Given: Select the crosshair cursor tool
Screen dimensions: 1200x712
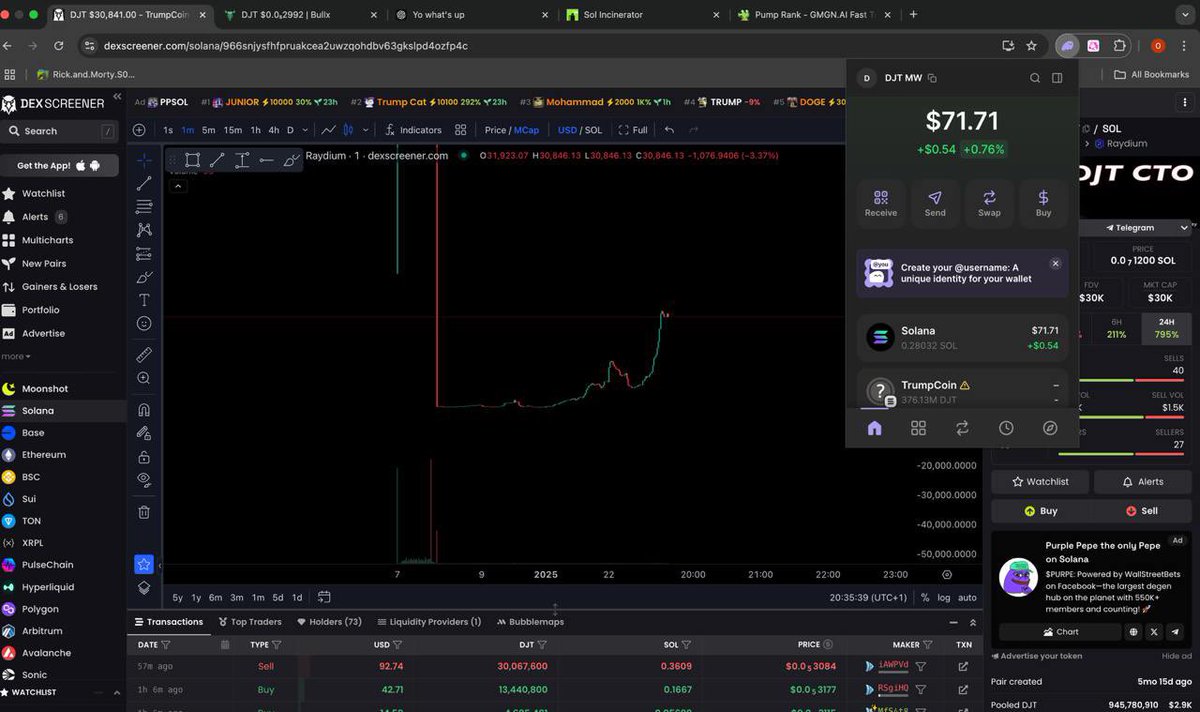Looking at the screenshot, I should (144, 160).
